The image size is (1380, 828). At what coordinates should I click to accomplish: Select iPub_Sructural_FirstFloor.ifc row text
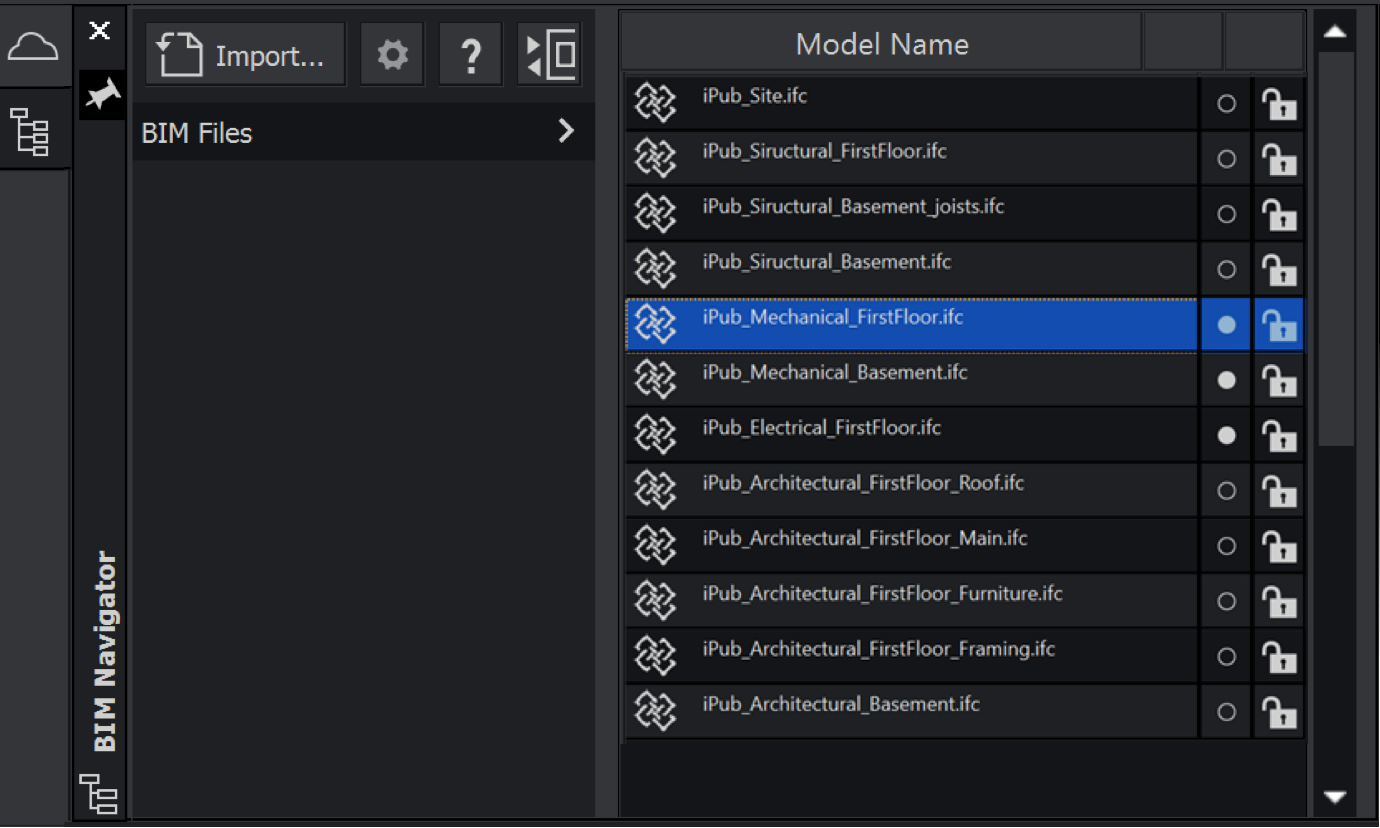[825, 152]
